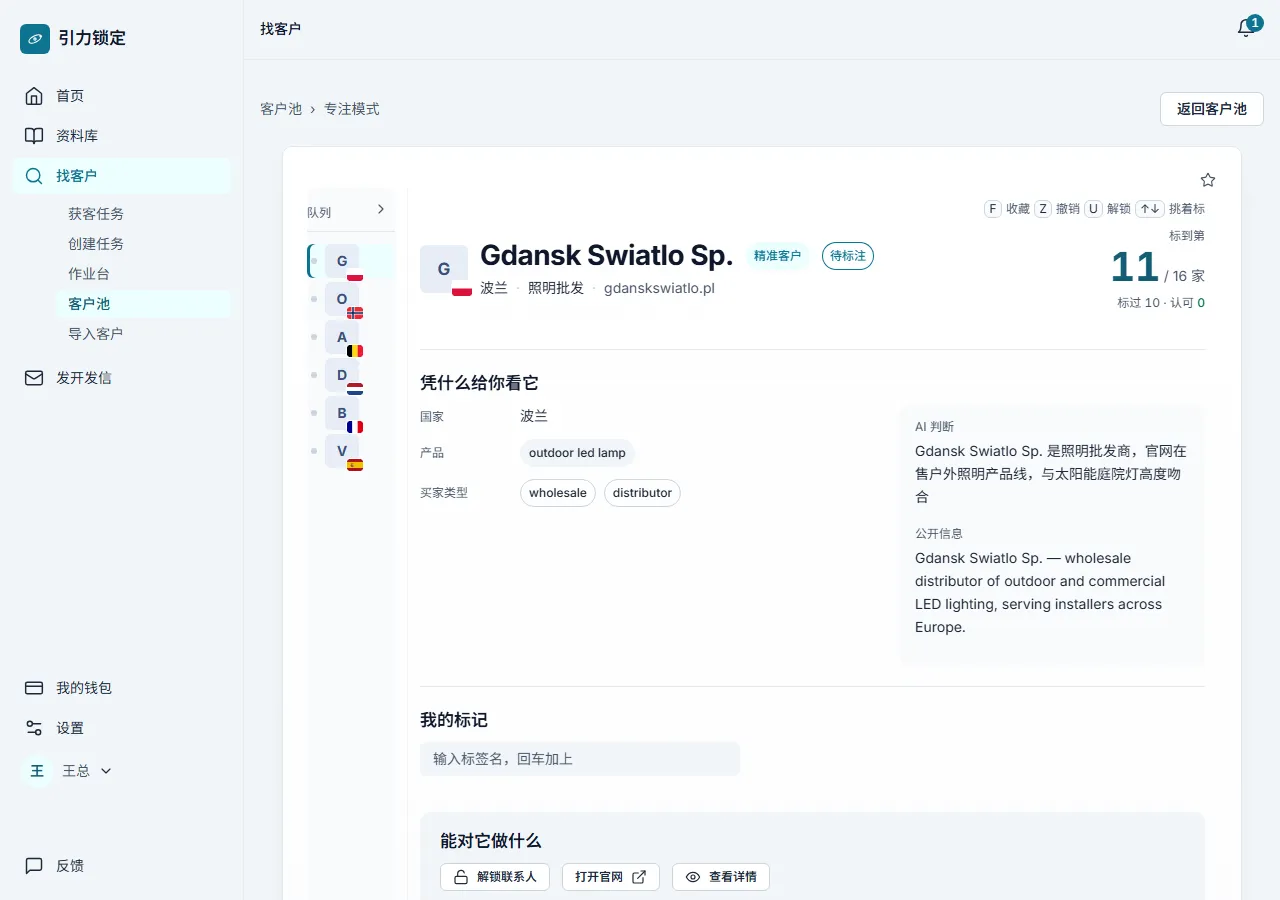Click the 查看详情 button
Viewport: 1280px width, 900px height.
click(x=721, y=877)
